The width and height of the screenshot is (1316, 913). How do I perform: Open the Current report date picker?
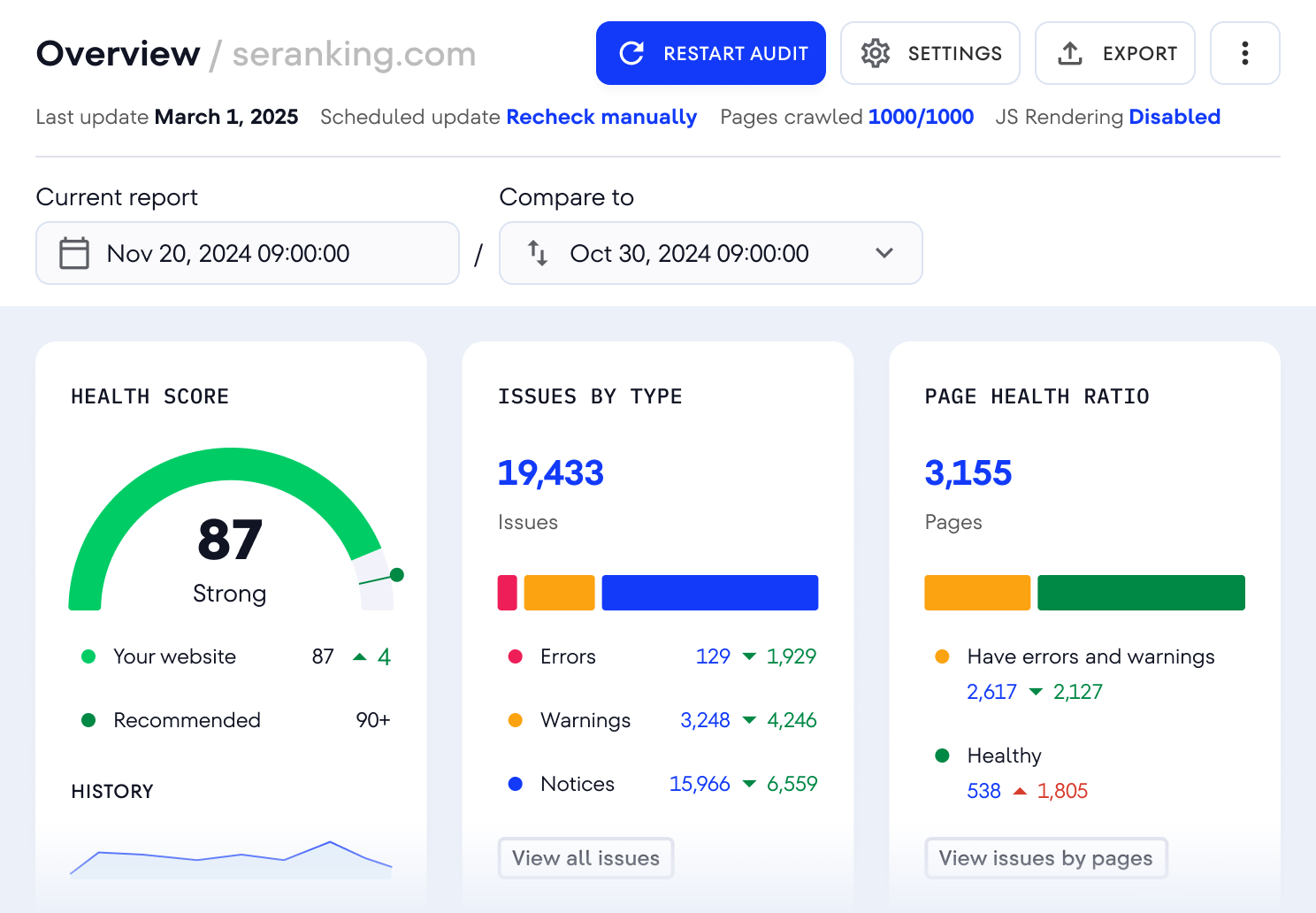click(248, 253)
